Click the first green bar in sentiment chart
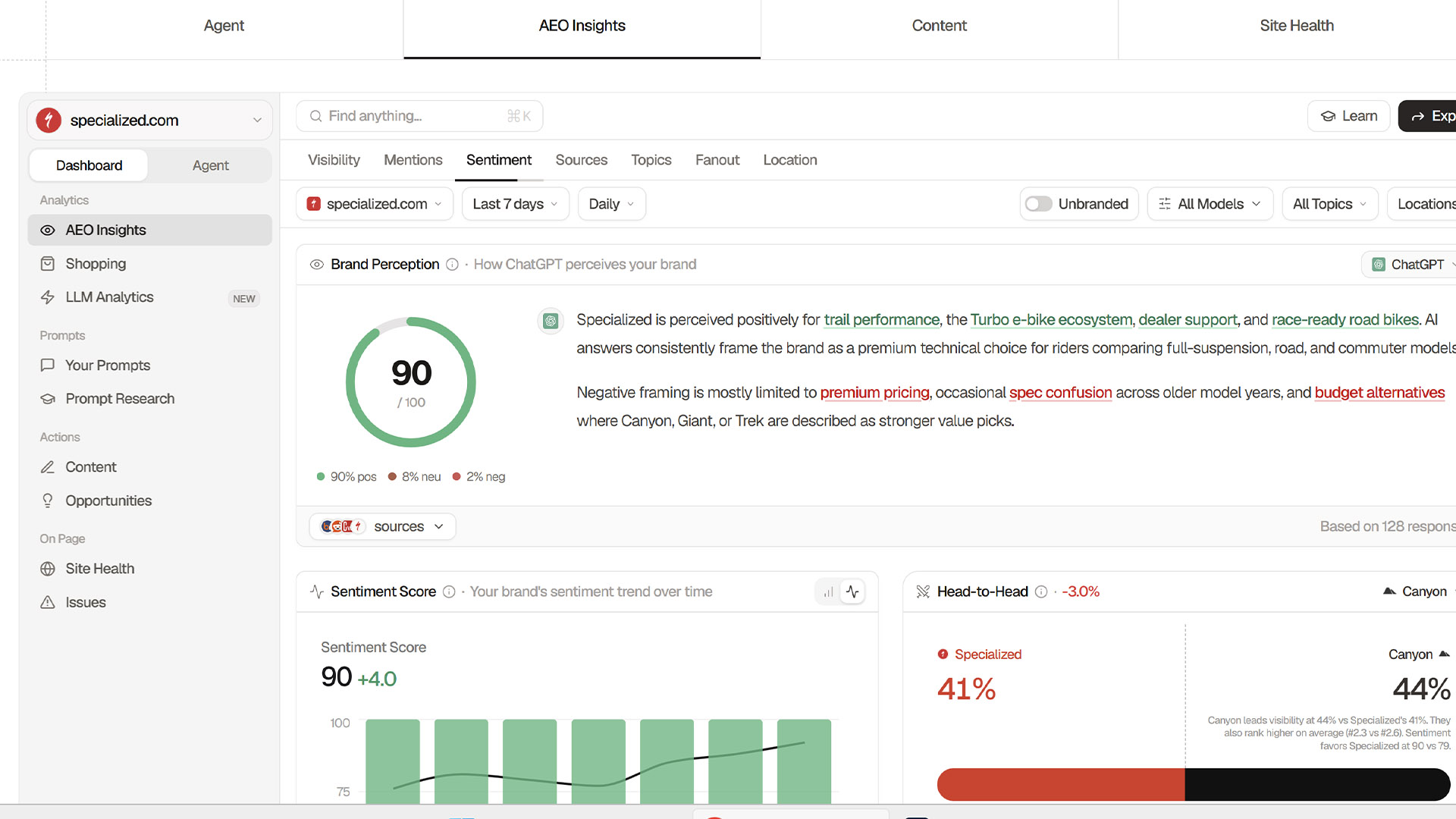This screenshot has height=819, width=1456. coord(393,761)
